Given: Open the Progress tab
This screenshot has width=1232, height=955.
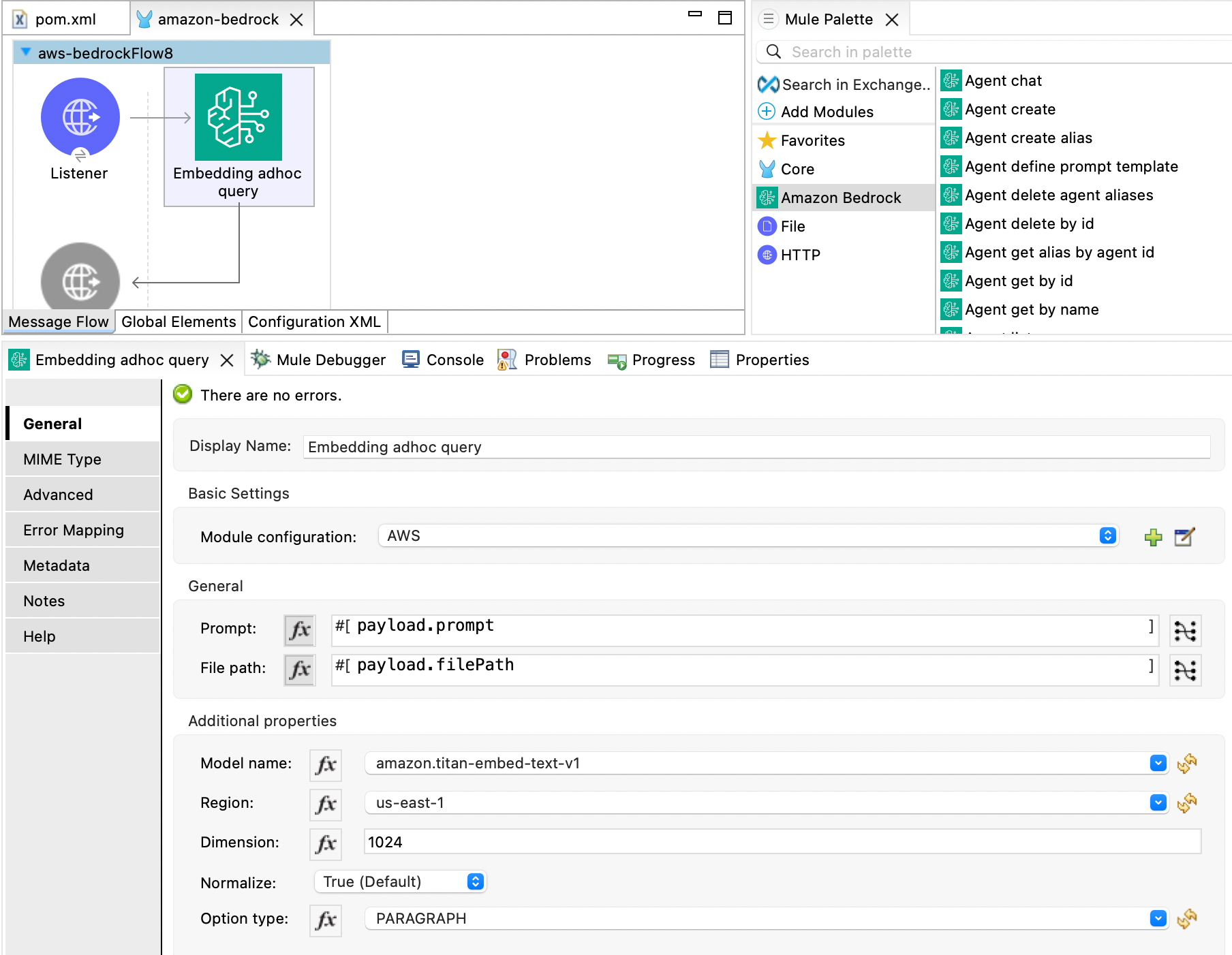Looking at the screenshot, I should click(x=651, y=360).
